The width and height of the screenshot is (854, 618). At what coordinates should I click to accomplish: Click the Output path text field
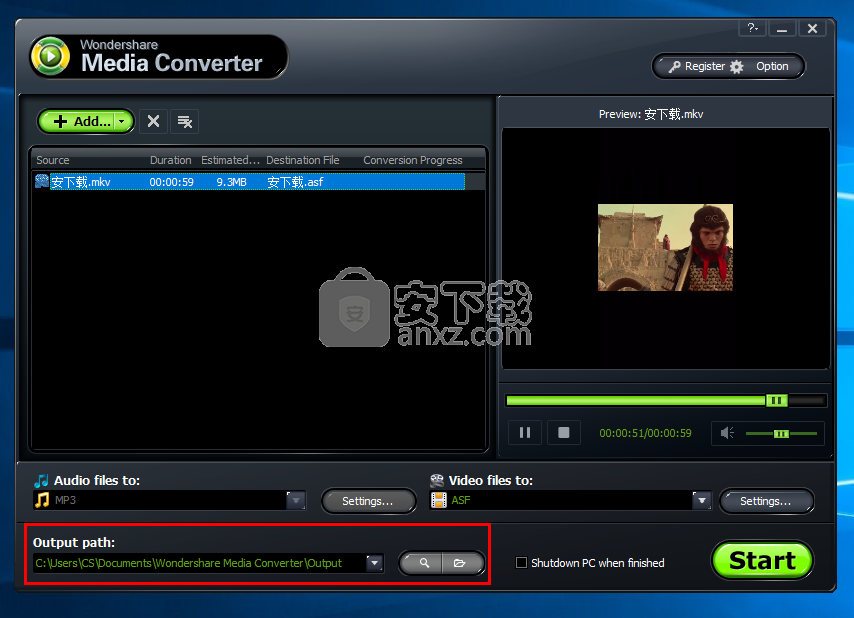click(x=199, y=563)
